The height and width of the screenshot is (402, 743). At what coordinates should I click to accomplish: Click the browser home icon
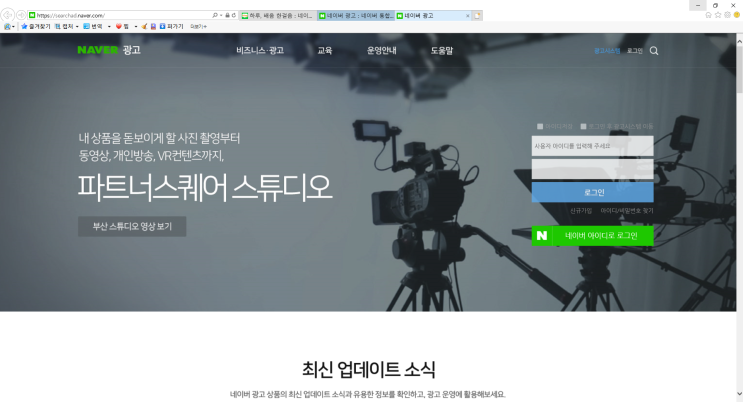[x=708, y=15]
